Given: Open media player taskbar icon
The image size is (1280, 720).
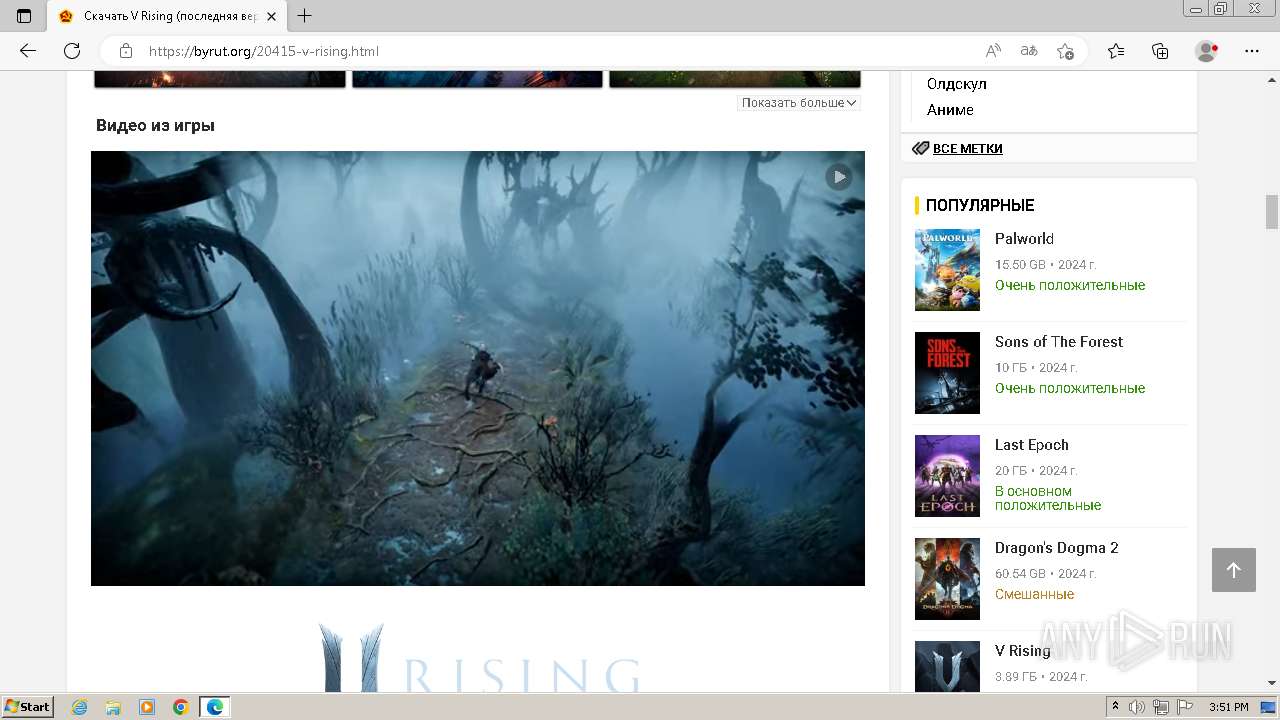Looking at the screenshot, I should tap(147, 707).
